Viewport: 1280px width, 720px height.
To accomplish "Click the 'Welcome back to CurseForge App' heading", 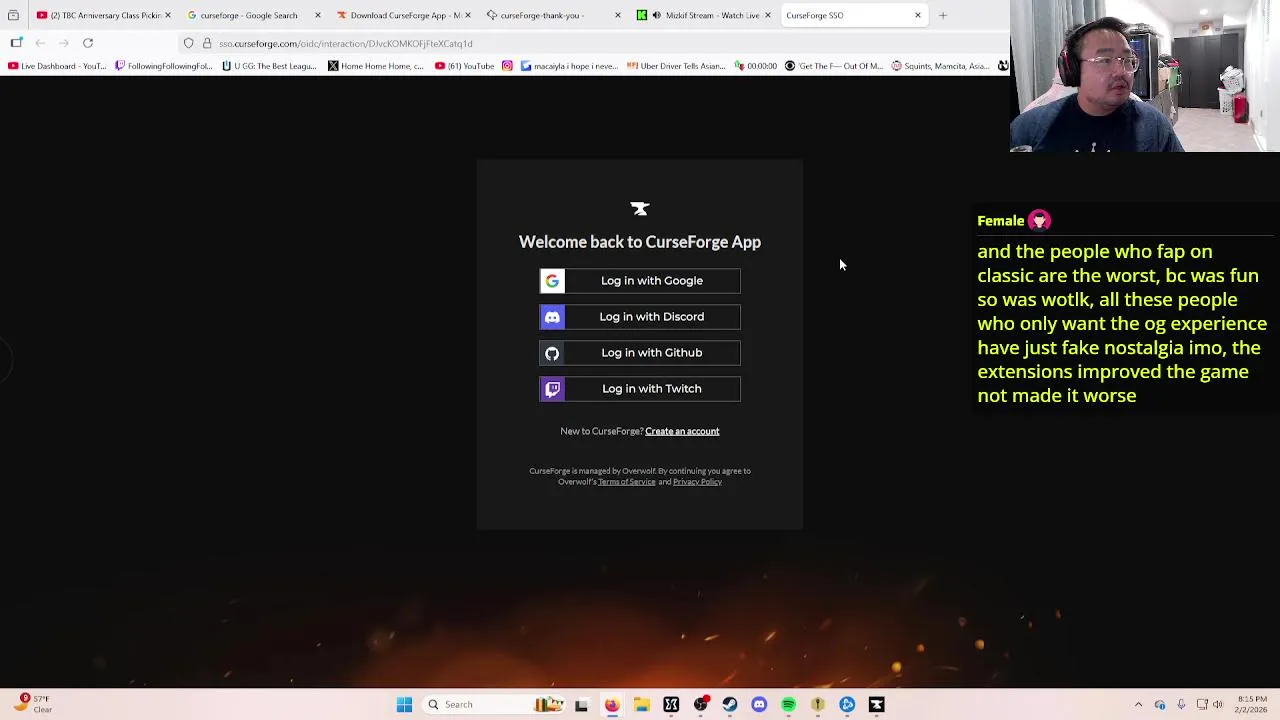I will (x=640, y=242).
